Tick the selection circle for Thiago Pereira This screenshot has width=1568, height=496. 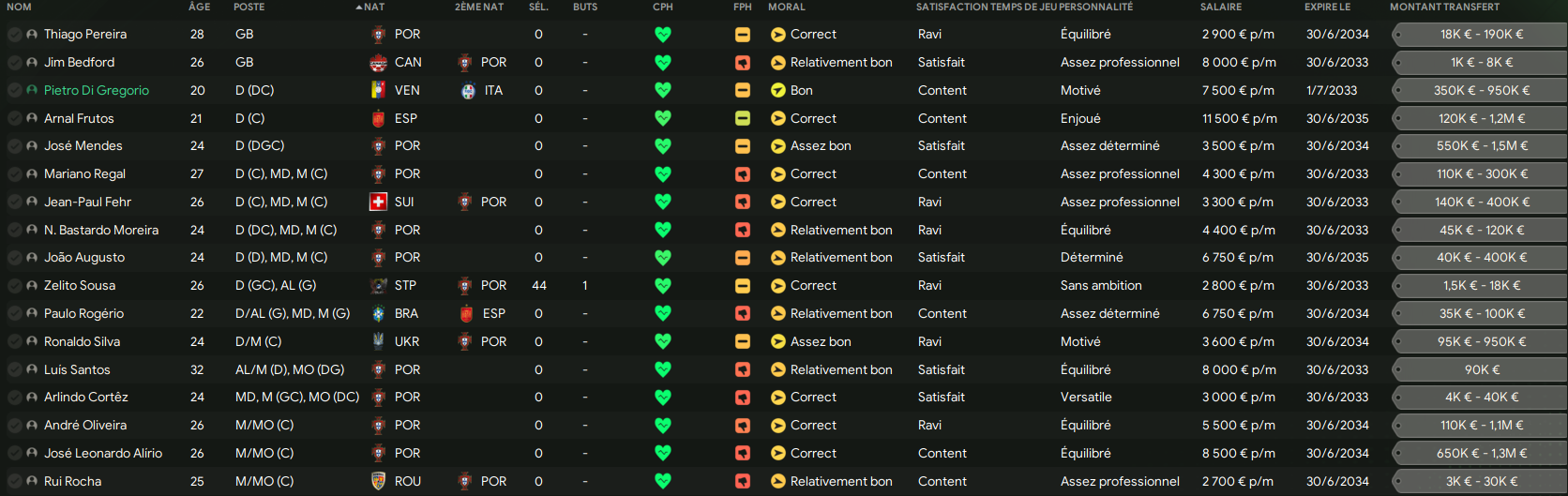14,35
